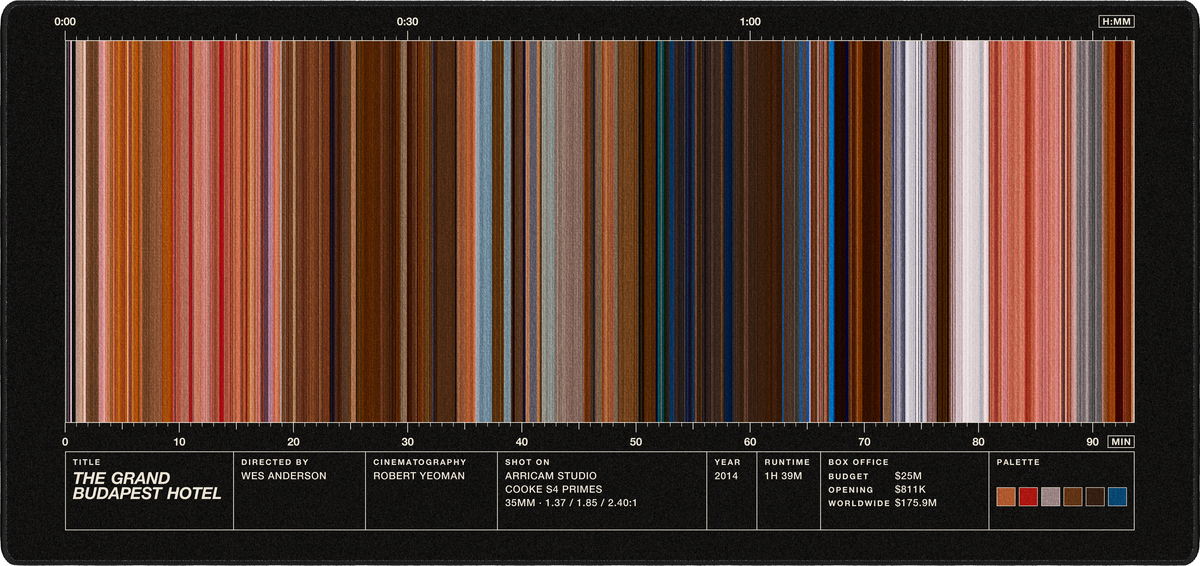Click the H:MM unit badge
This screenshot has width=1200, height=566.
(x=1116, y=21)
